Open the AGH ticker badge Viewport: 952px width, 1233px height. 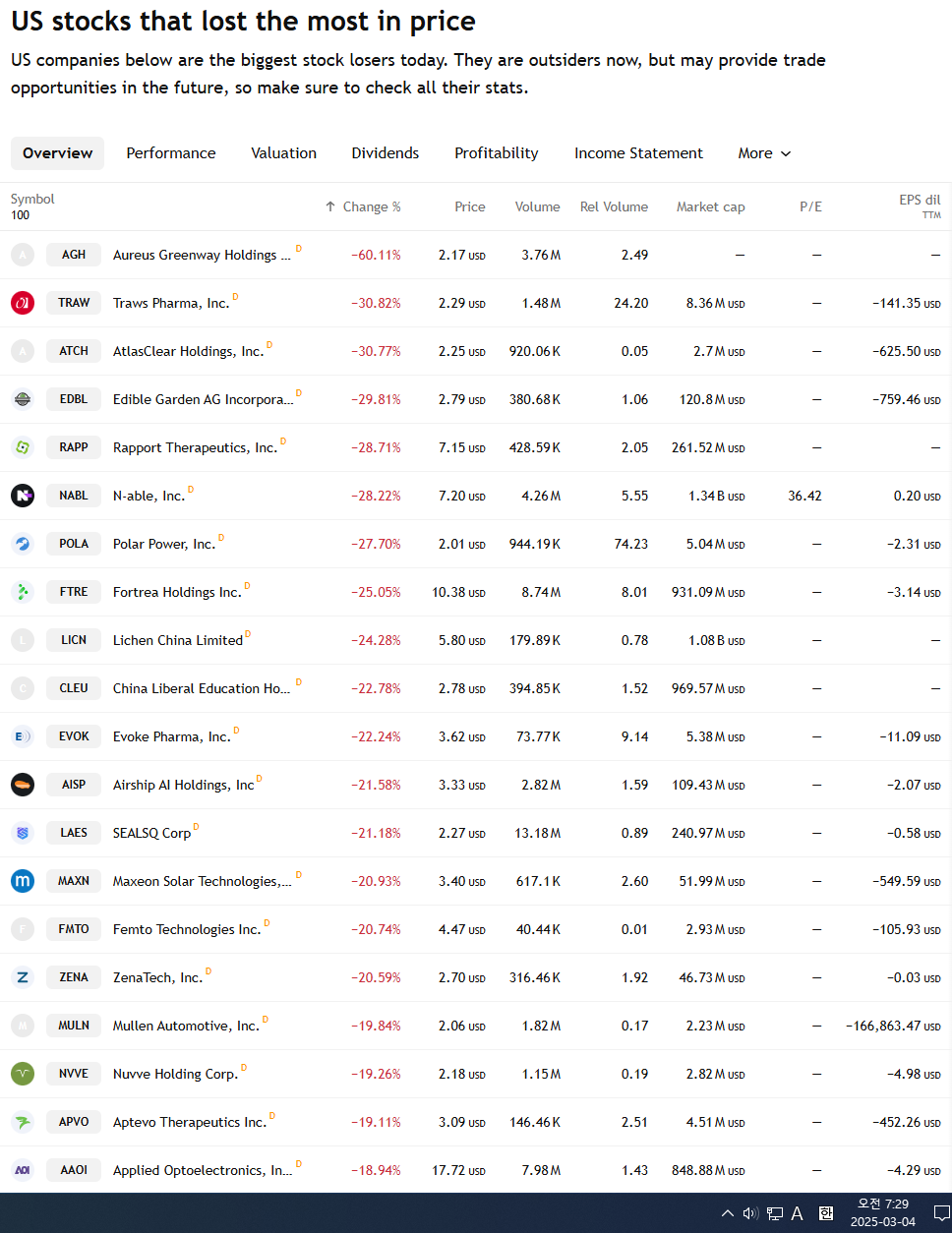[74, 255]
